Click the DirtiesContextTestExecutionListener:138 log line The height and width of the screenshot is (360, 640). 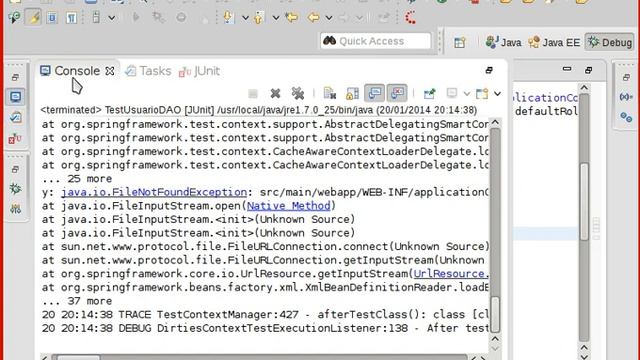265,328
